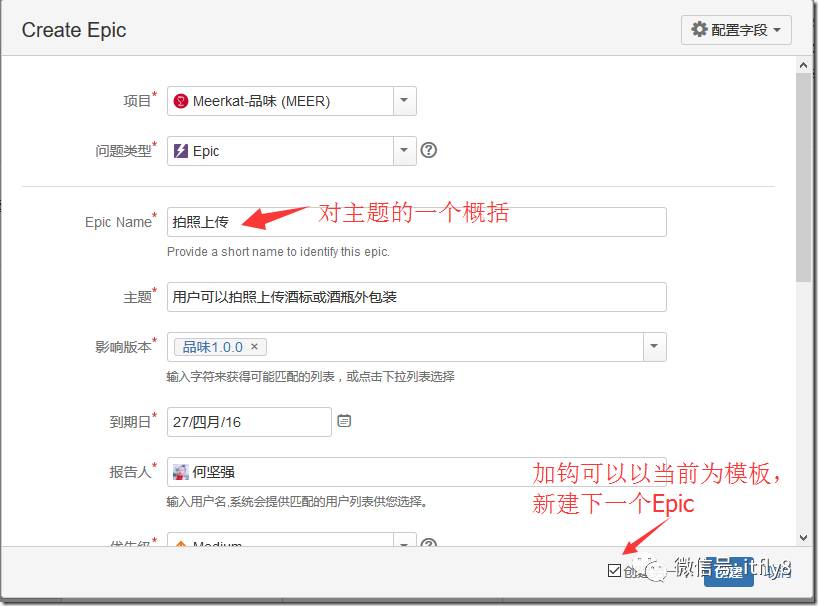
Task: Expand the 问题类型 issue type dropdown arrow
Action: [404, 151]
